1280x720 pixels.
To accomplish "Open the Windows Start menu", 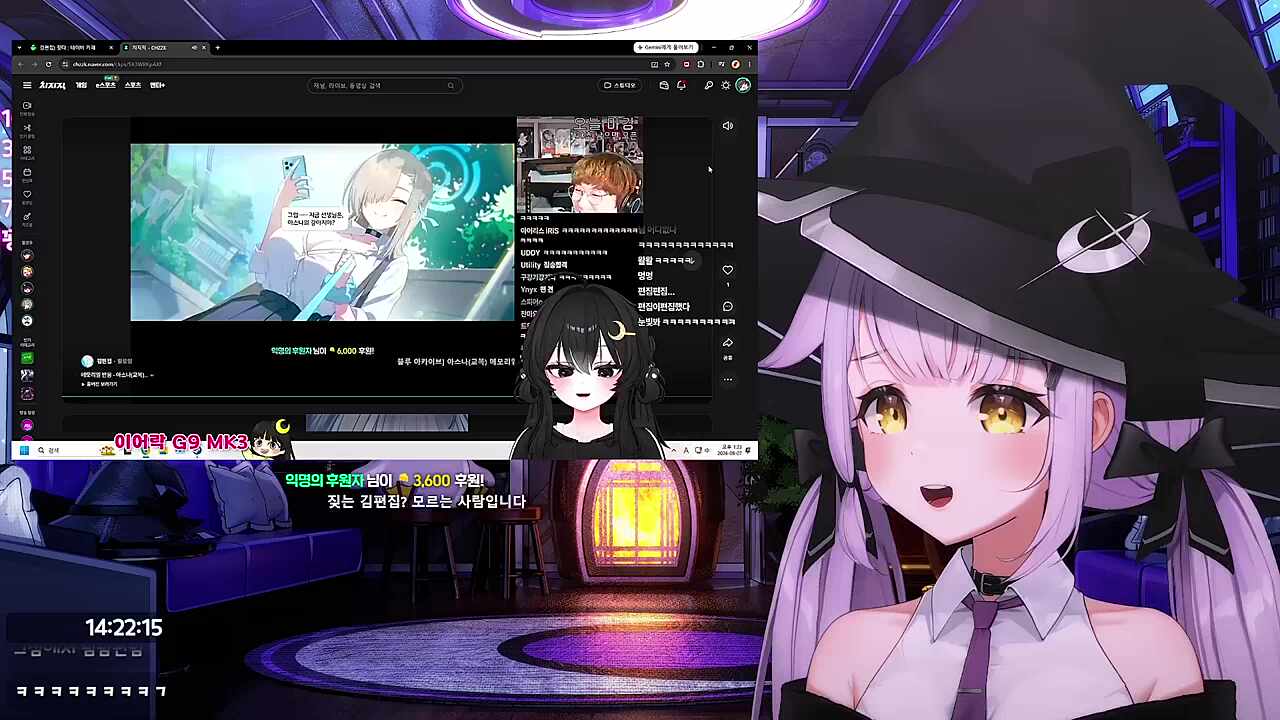I will (x=24, y=451).
